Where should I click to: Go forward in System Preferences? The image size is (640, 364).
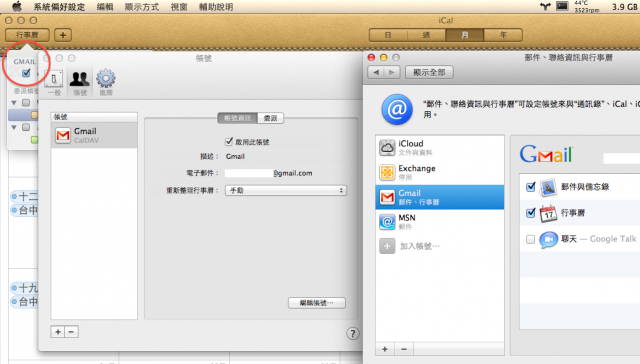(x=392, y=72)
